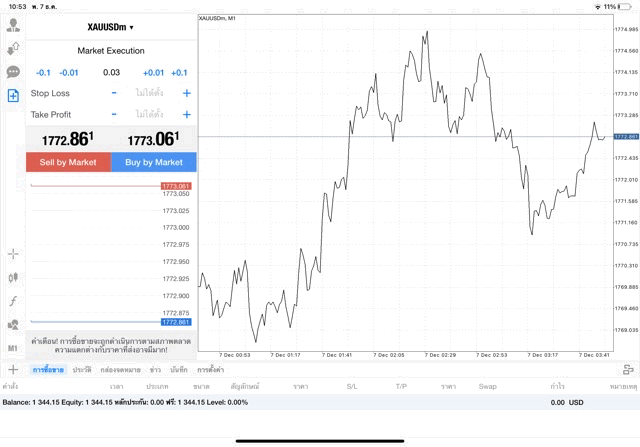Increase volume by 0.01
This screenshot has width=640, height=447.
(153, 73)
